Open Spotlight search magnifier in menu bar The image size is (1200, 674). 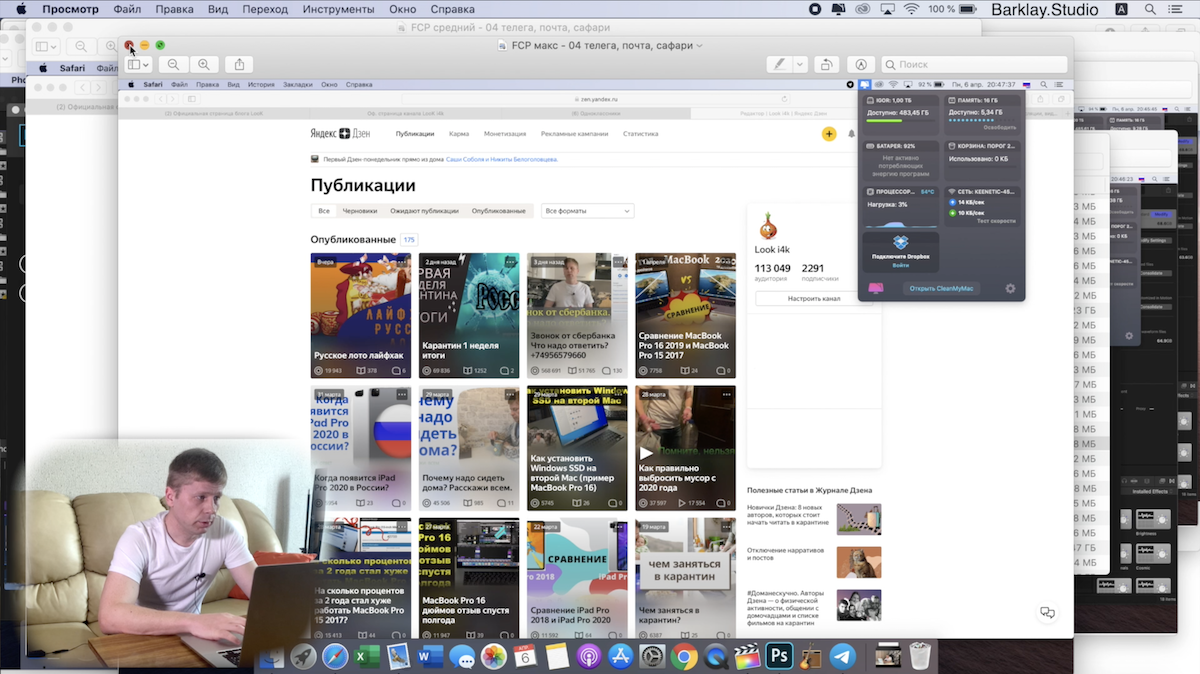pyautogui.click(x=1152, y=9)
